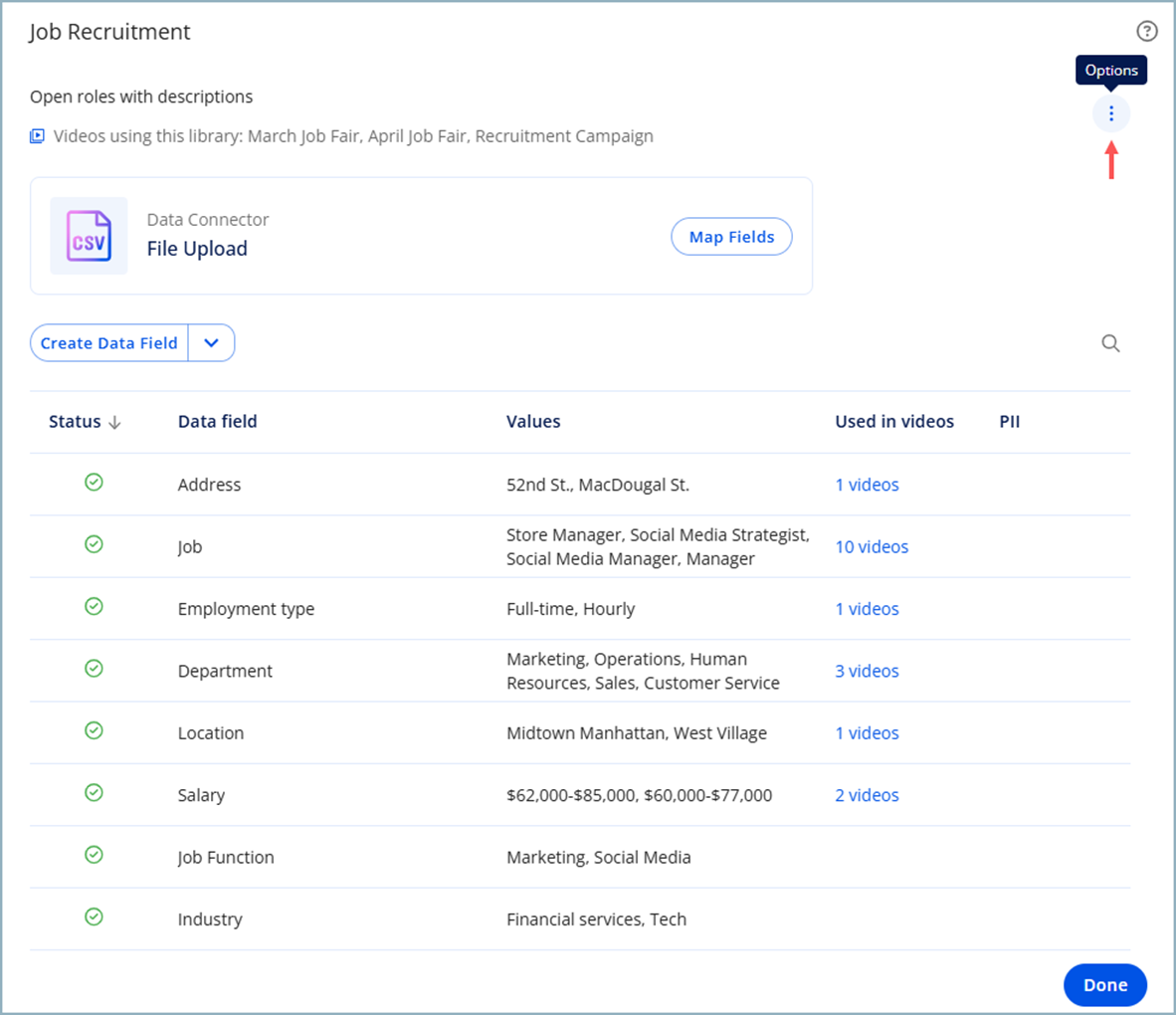Click the Map Fields button
Screen dimensions: 1176x1015
tap(731, 237)
